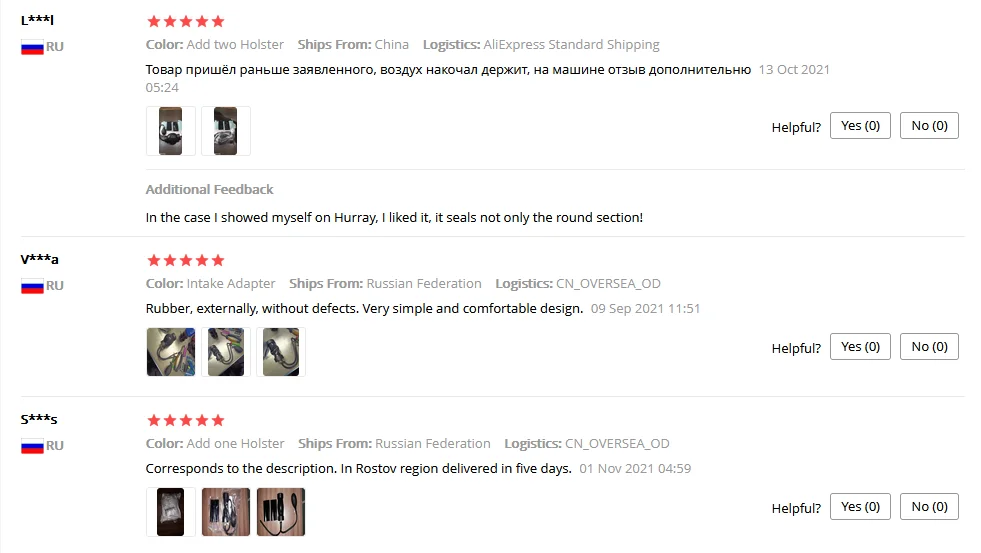Viewport: 981px width, 553px height.
Task: Click the Russian flag beside L***l
Action: coord(32,47)
